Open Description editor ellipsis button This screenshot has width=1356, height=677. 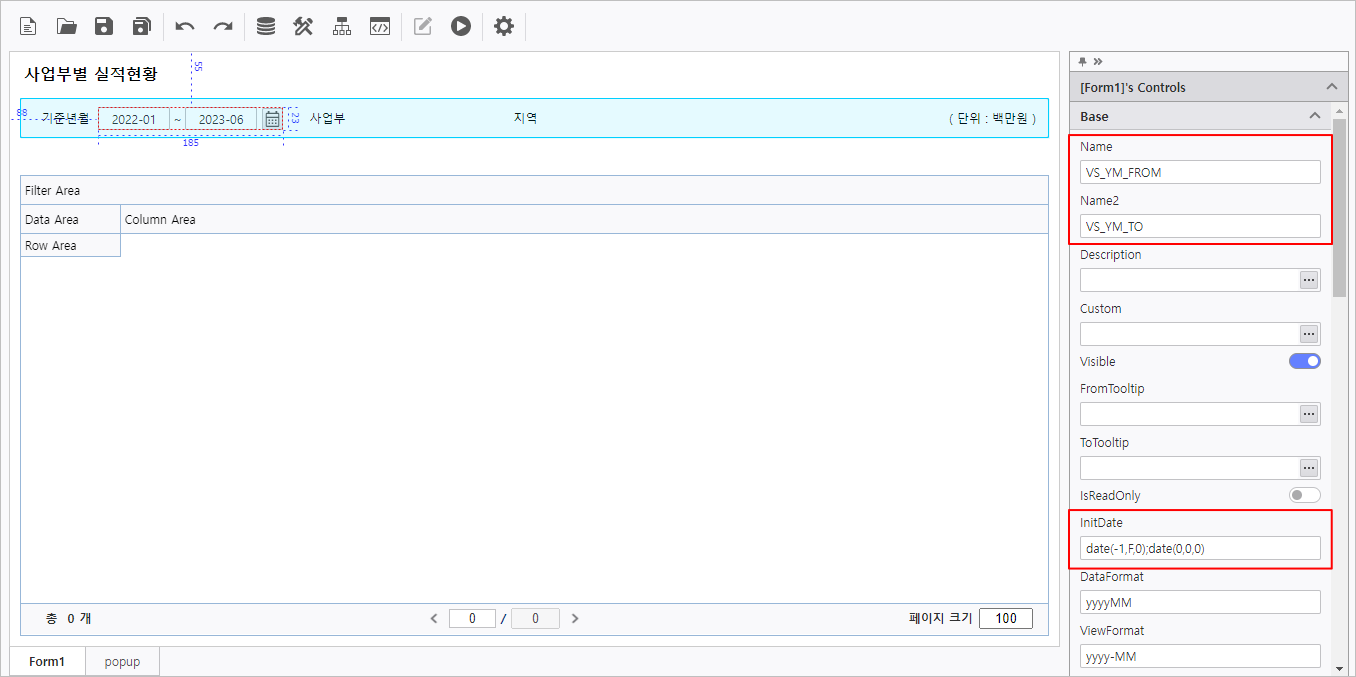coord(1309,280)
